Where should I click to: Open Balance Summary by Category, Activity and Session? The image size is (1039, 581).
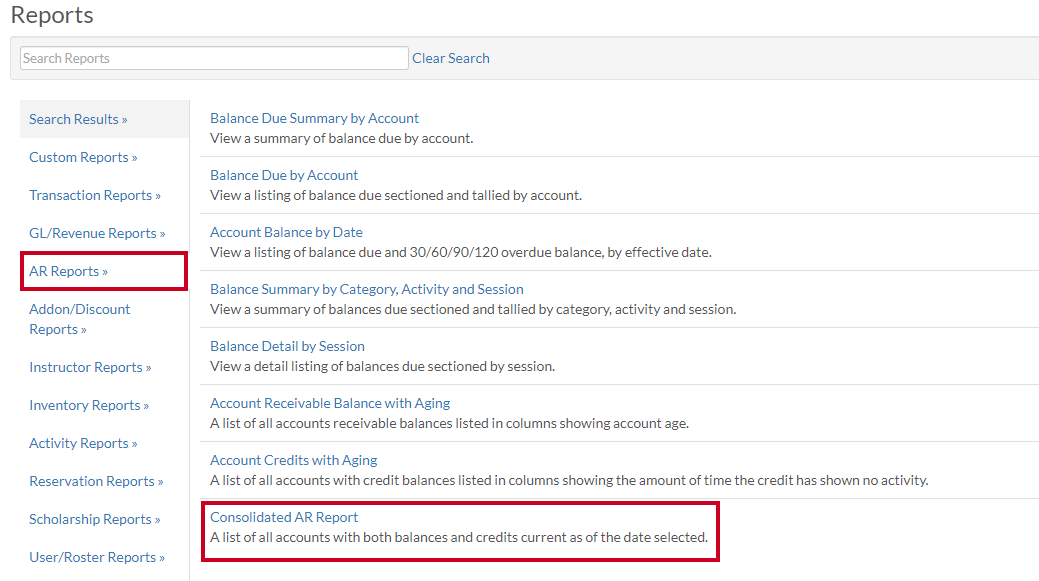pos(366,289)
